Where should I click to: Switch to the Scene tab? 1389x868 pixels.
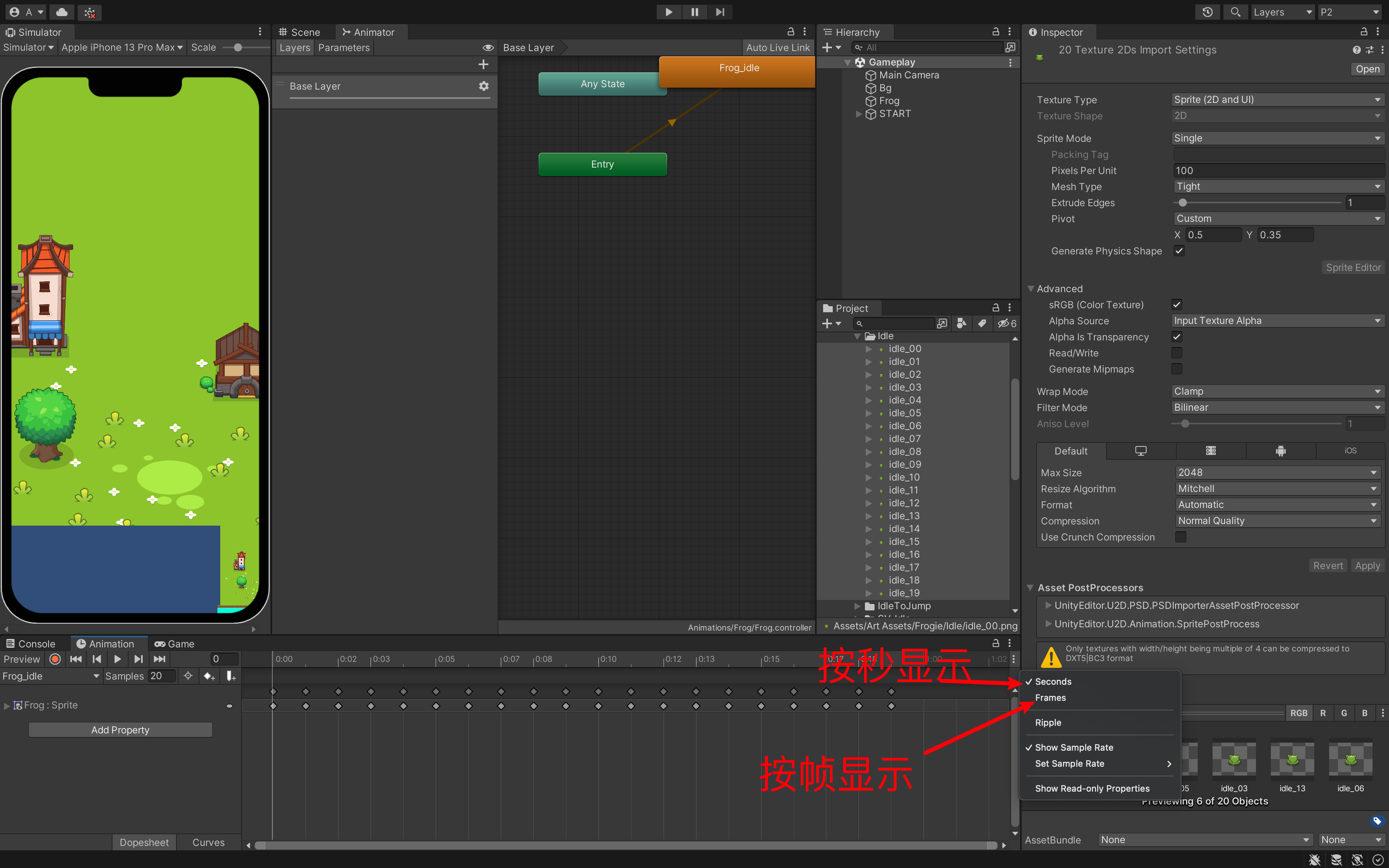pyautogui.click(x=299, y=32)
